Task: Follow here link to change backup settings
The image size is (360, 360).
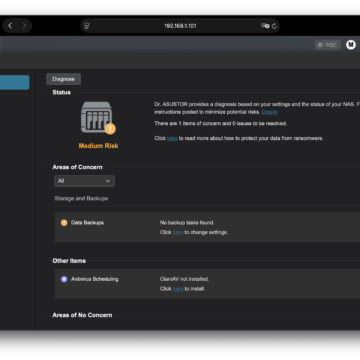Action: coord(178,232)
